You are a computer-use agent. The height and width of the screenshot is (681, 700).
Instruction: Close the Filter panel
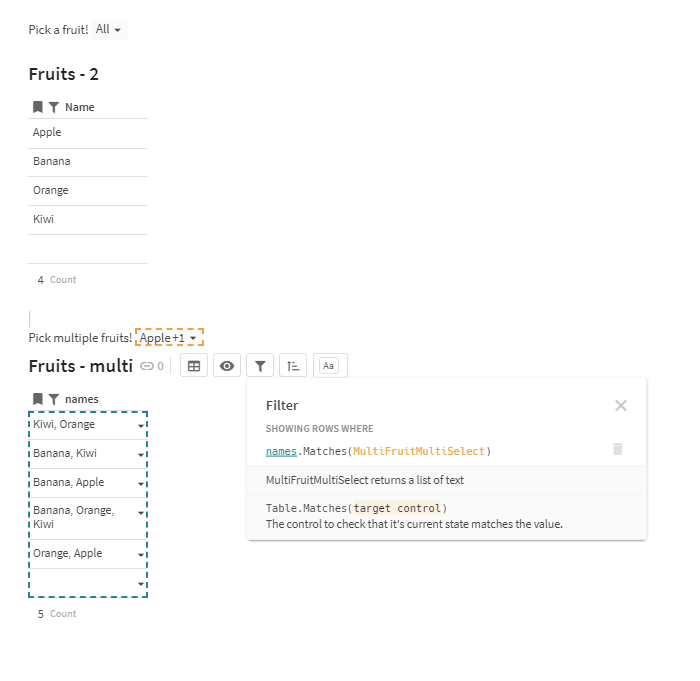point(621,405)
